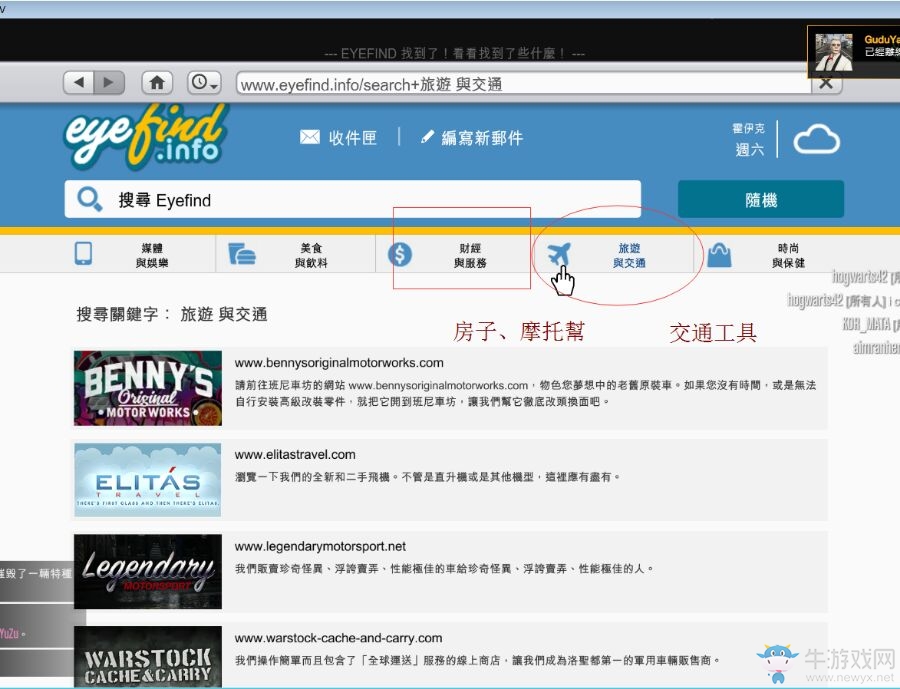Viewport: 900px width, 689px height.
Task: Click the eyefind.info logo
Action: 145,137
